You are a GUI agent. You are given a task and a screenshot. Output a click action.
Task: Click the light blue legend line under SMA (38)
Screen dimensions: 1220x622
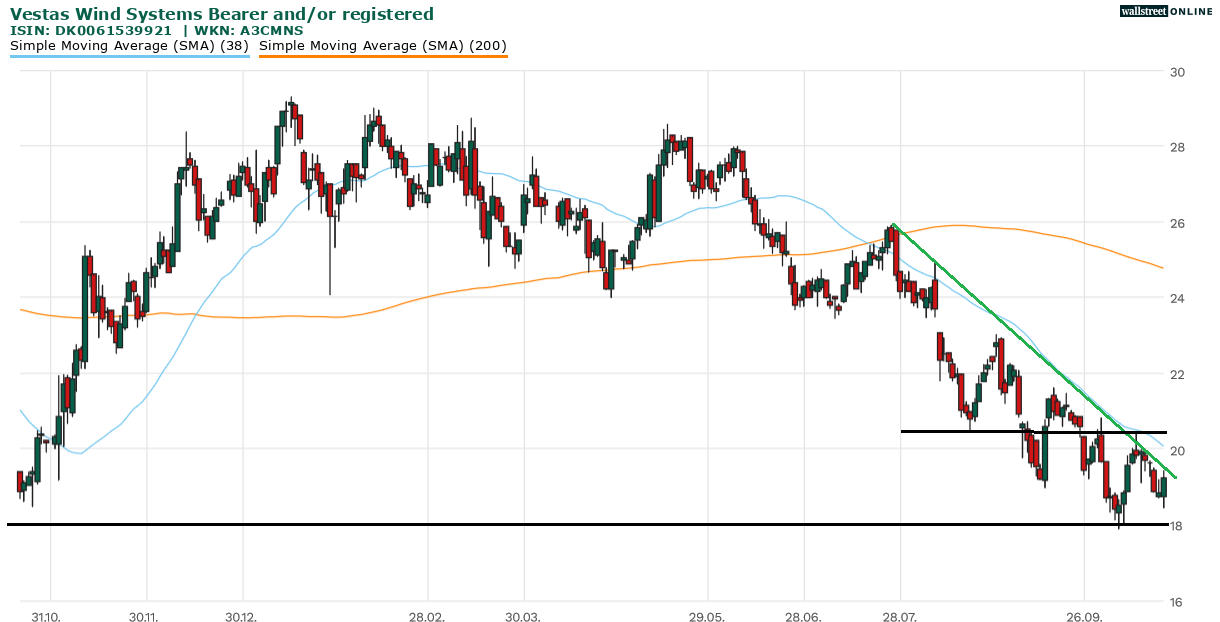pos(129,57)
